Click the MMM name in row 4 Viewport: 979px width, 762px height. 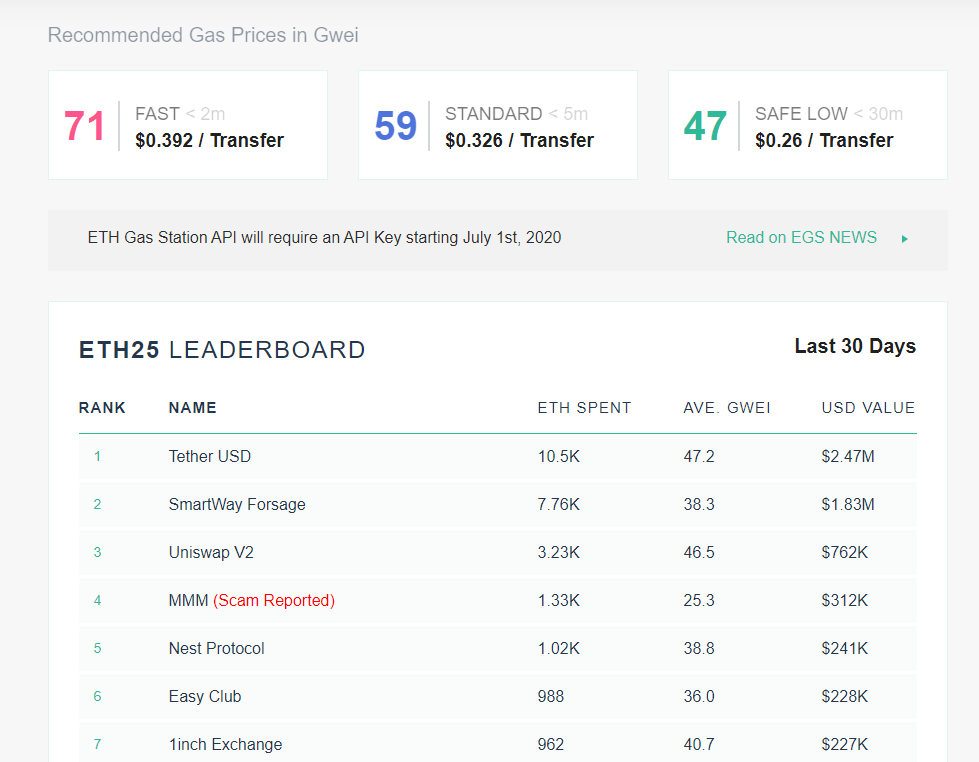(x=188, y=601)
